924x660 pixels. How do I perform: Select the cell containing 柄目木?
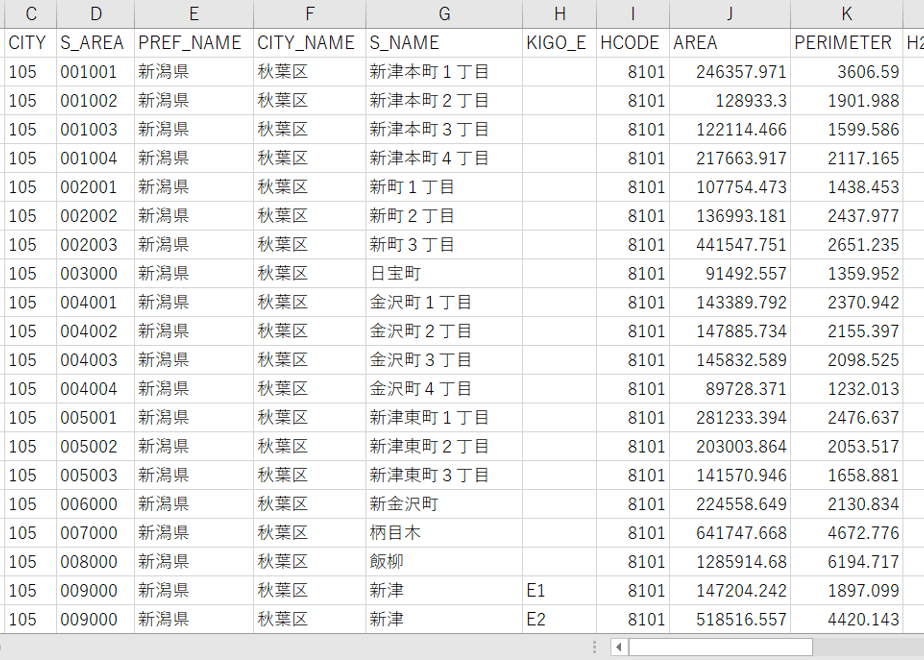pos(444,533)
